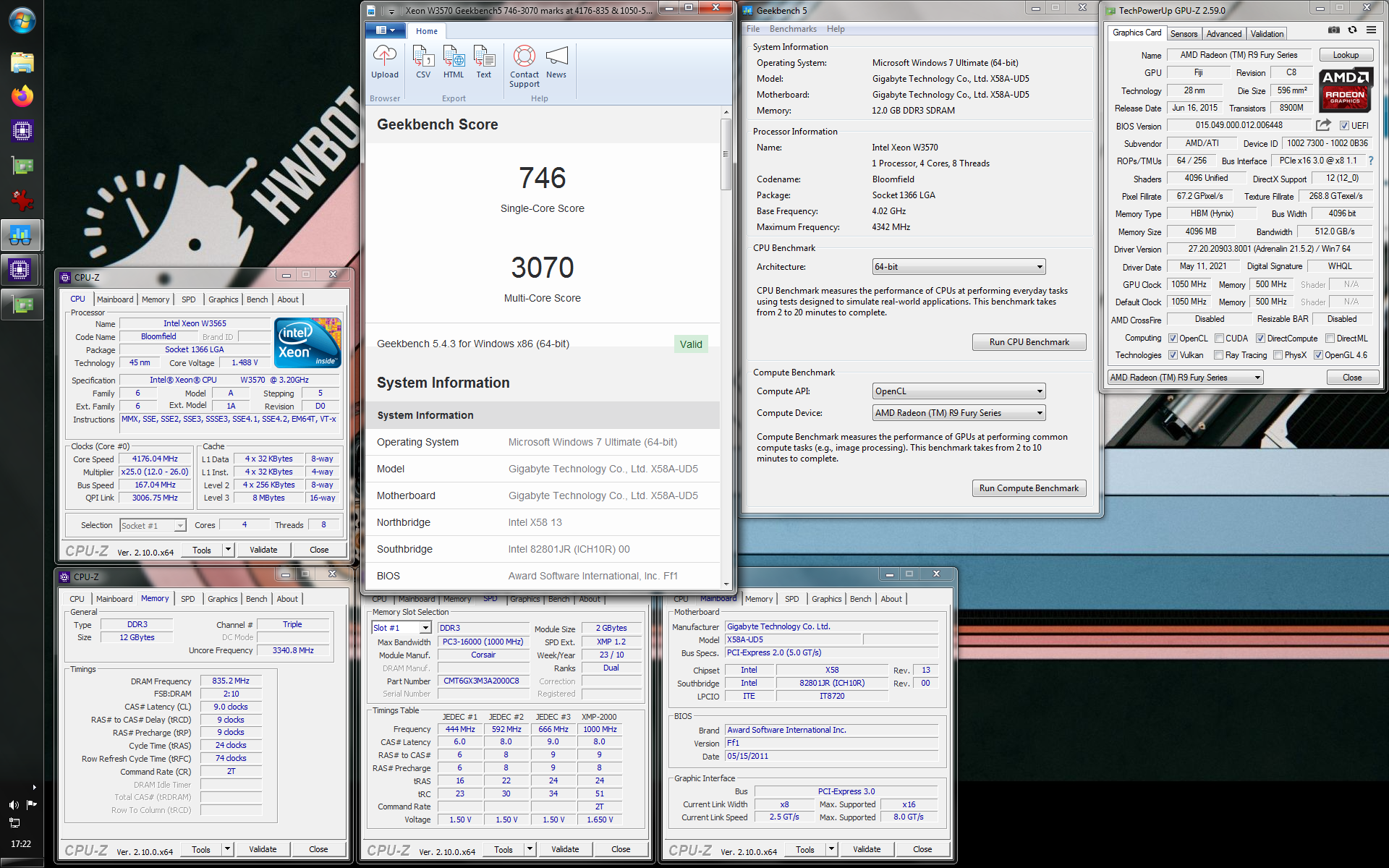Open File Explorer from taskbar
The image size is (1389, 868).
tap(22, 62)
